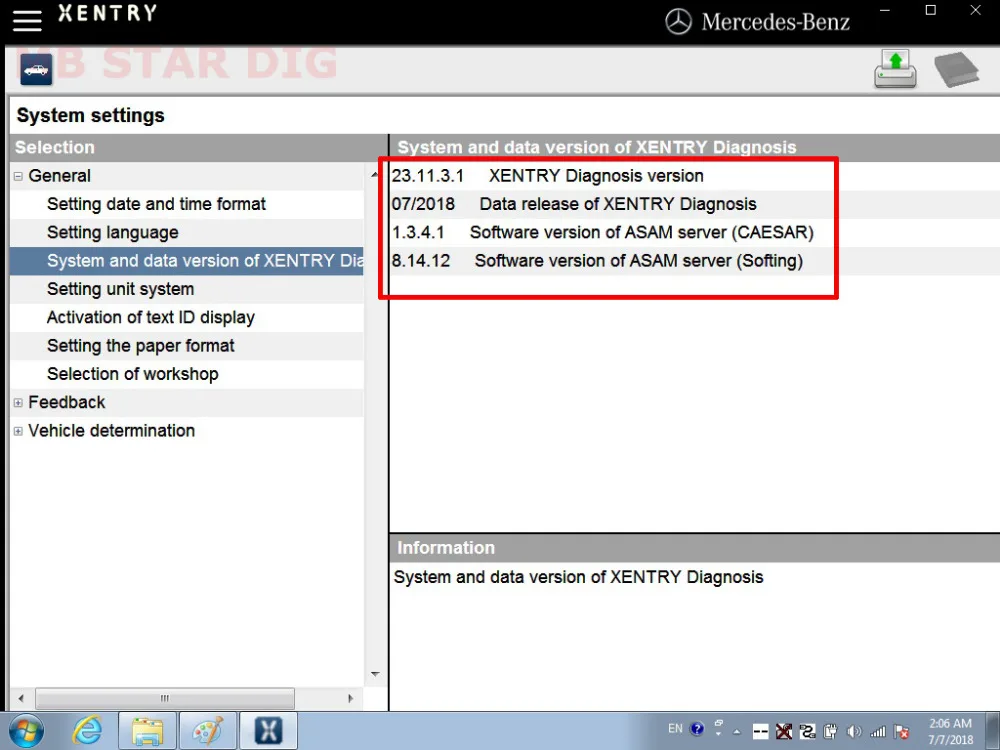Image resolution: width=1000 pixels, height=750 pixels.
Task: Click the Vehicle determination label
Action: pos(112,430)
